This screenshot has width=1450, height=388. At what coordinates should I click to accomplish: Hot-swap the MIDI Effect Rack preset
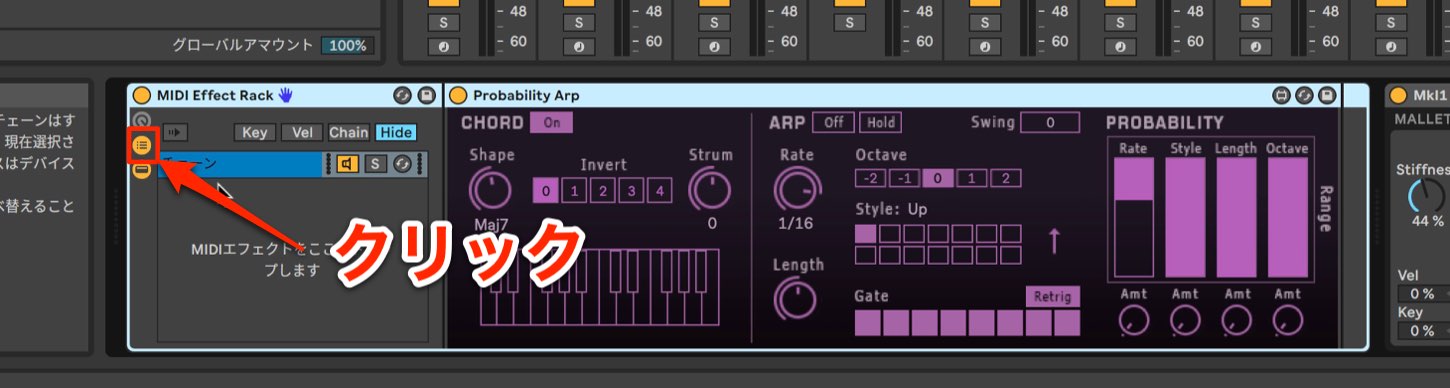point(402,96)
